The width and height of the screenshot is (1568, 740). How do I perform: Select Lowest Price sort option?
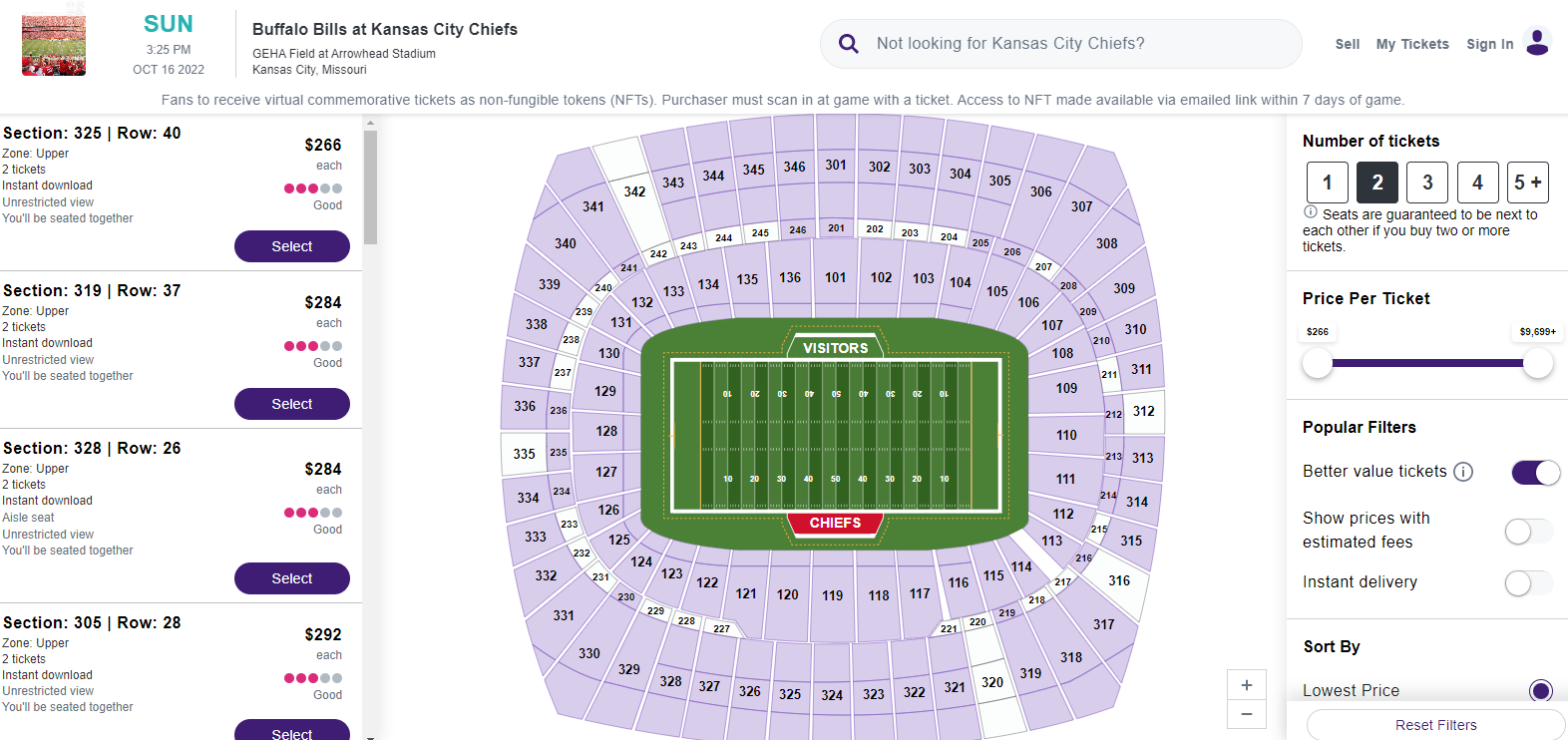[1540, 690]
